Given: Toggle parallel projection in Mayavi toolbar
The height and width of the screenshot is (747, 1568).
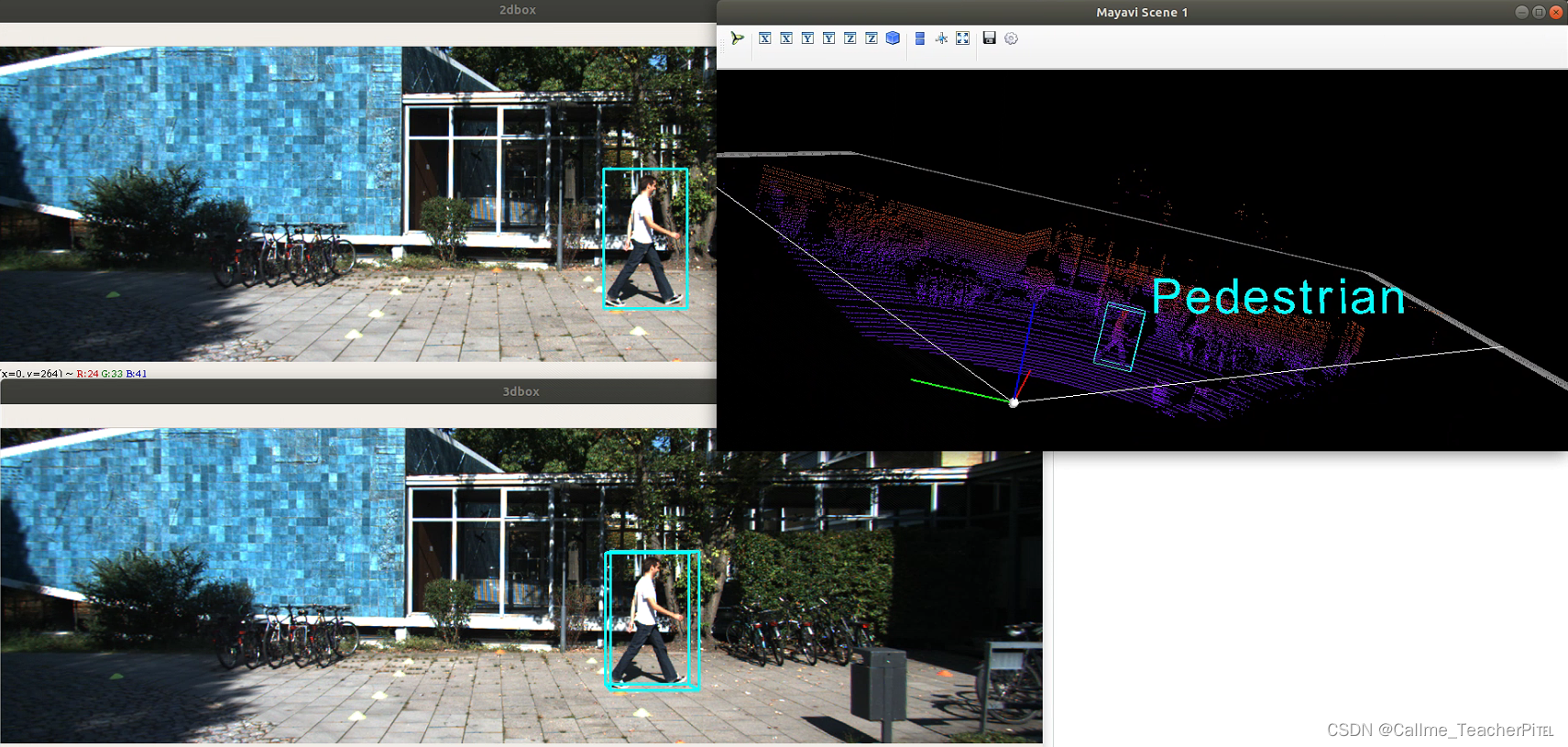Looking at the screenshot, I should coord(920,38).
